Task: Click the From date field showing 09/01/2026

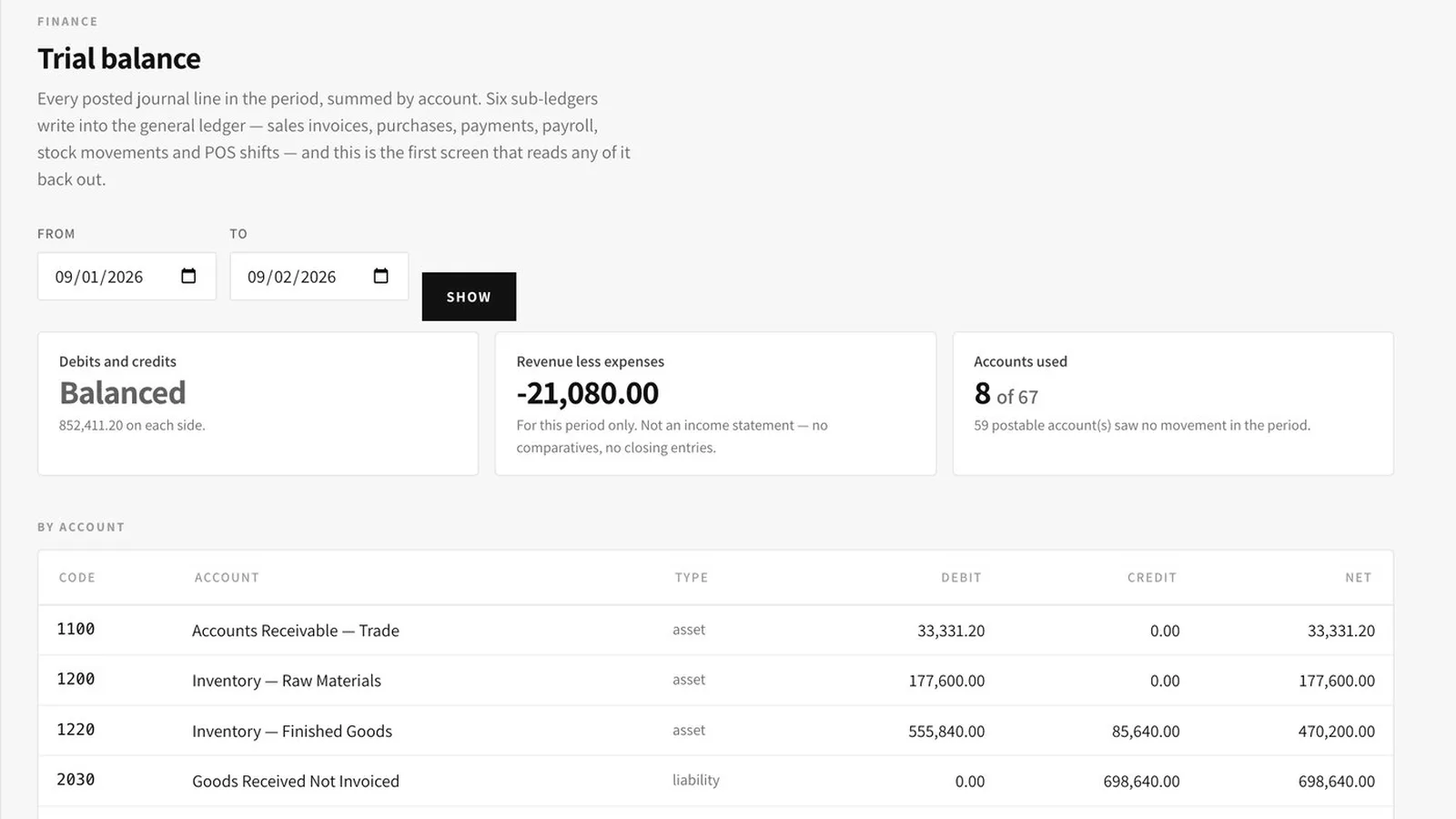Action: 126,277
